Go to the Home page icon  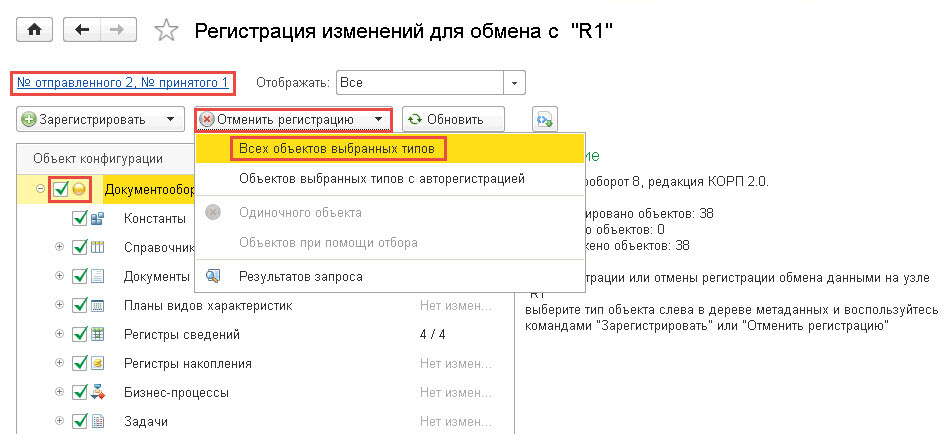35,30
